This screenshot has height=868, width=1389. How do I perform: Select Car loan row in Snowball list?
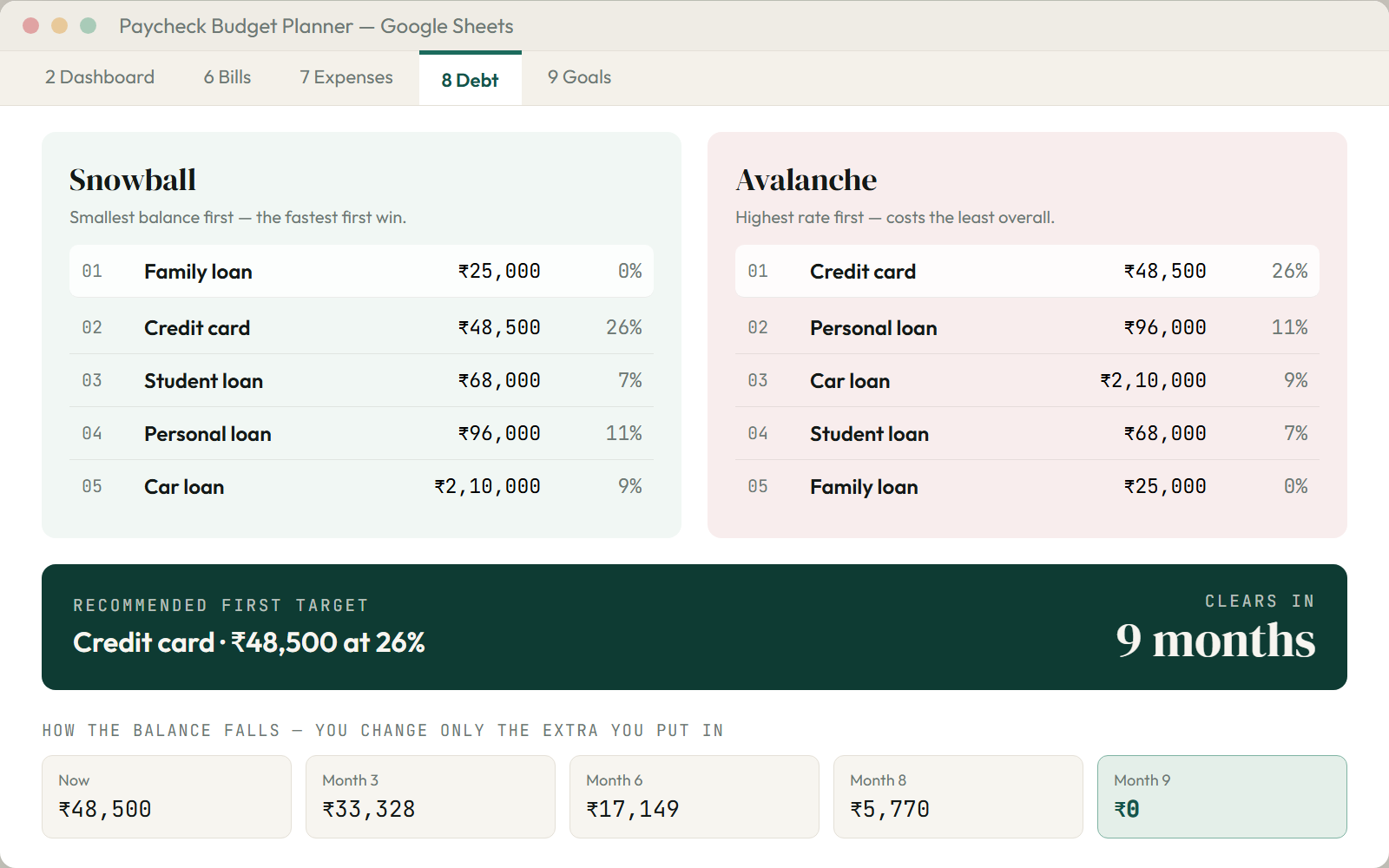(x=361, y=486)
